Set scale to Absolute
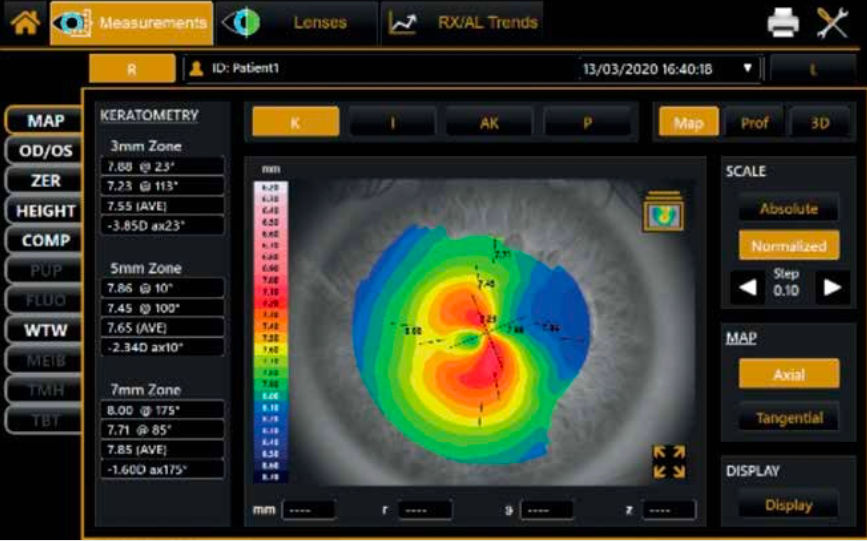The height and width of the screenshot is (541, 867). [789, 208]
